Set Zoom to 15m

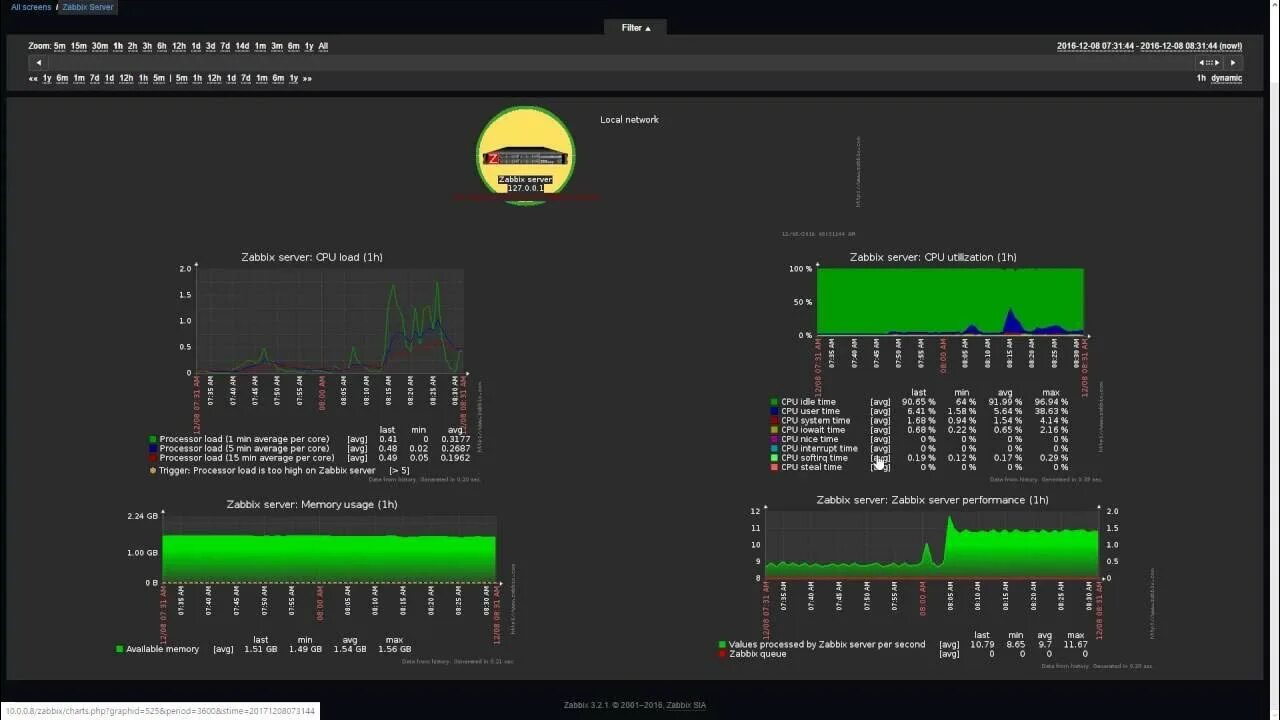click(78, 46)
